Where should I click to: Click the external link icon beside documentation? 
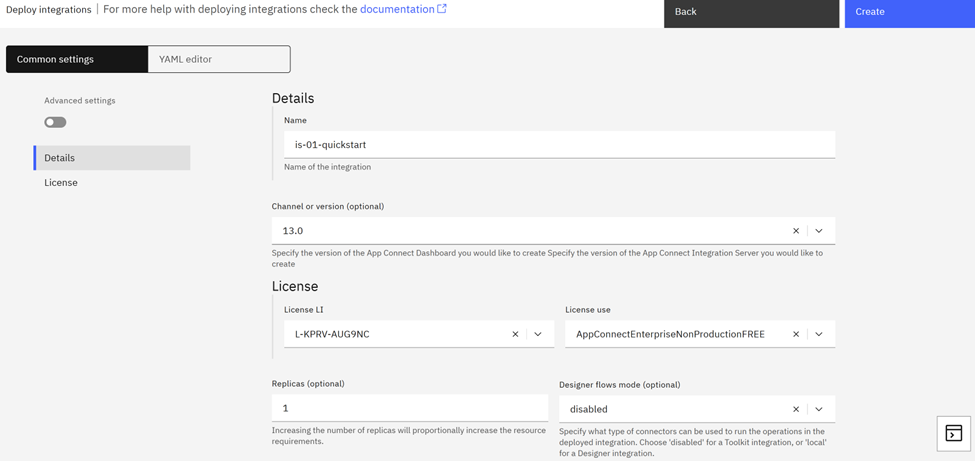pos(442,9)
